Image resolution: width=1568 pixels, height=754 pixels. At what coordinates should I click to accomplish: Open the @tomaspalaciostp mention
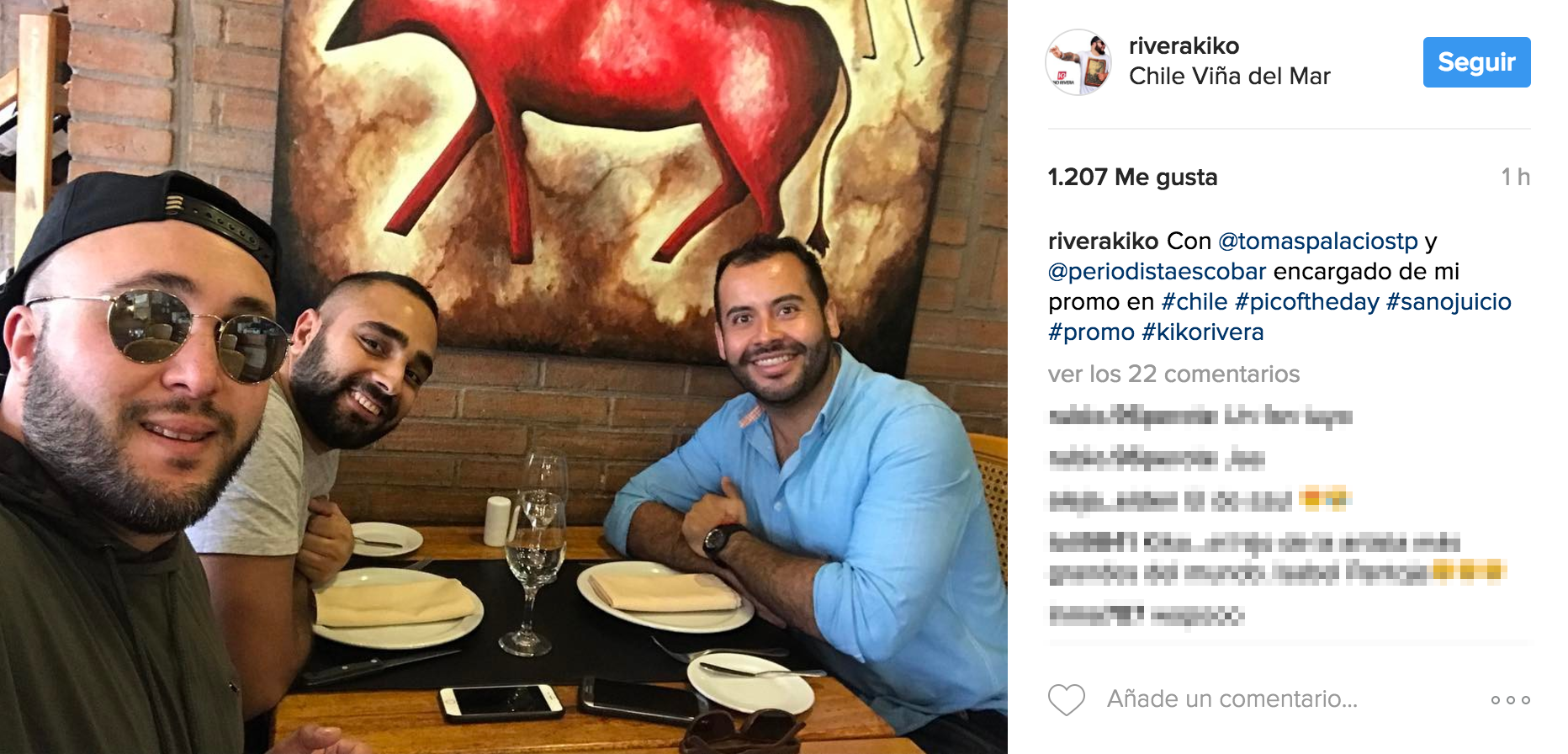point(1317,242)
